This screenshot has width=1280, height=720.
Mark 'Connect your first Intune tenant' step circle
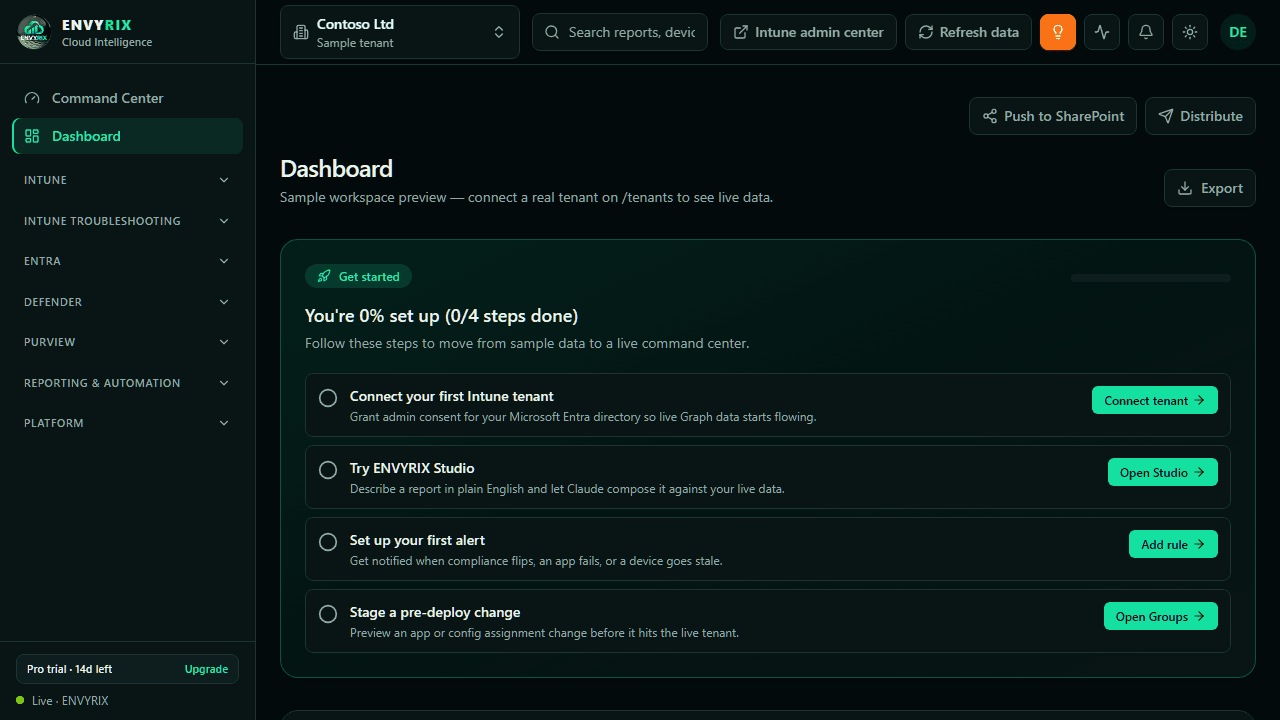(x=328, y=398)
